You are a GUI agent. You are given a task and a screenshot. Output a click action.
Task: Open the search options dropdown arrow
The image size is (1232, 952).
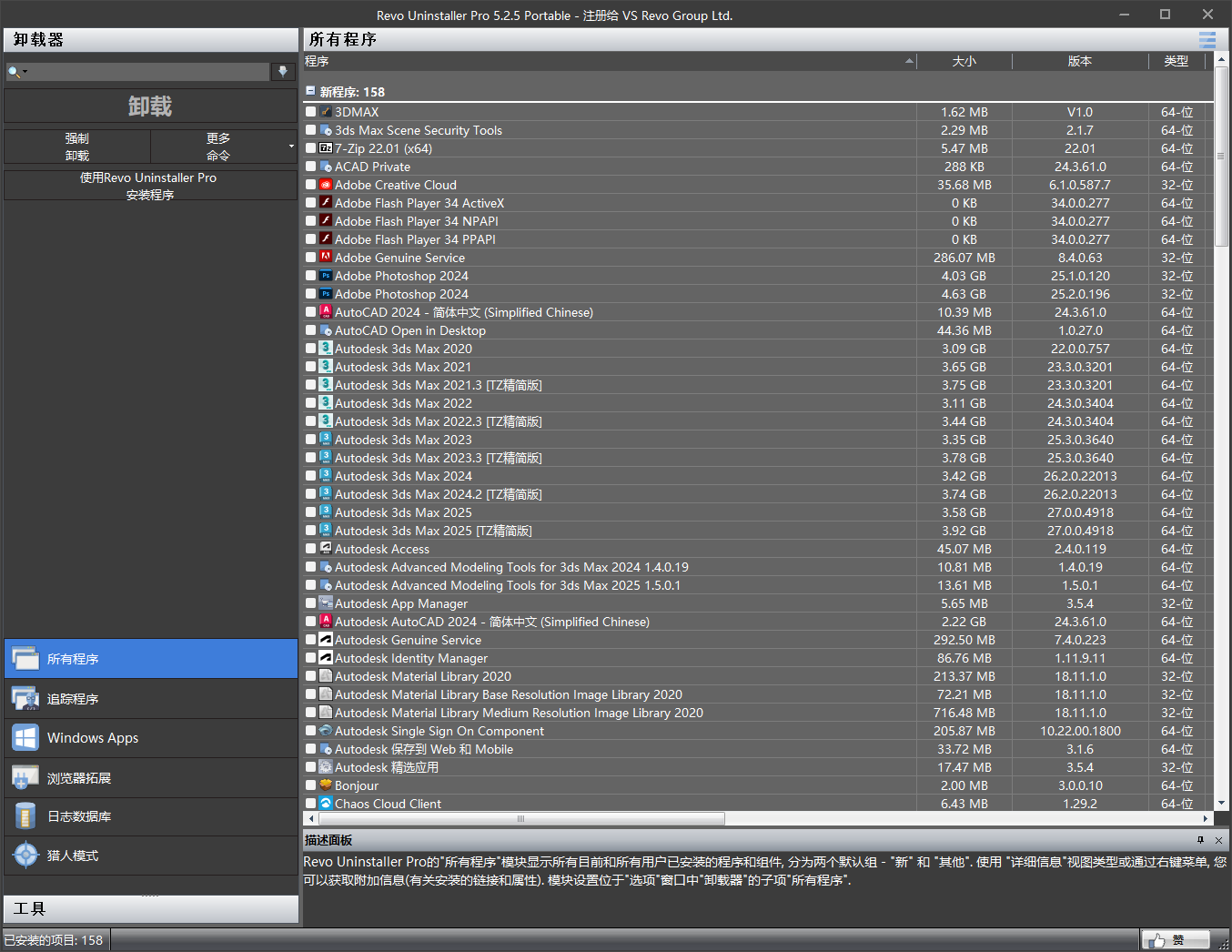tap(25, 72)
